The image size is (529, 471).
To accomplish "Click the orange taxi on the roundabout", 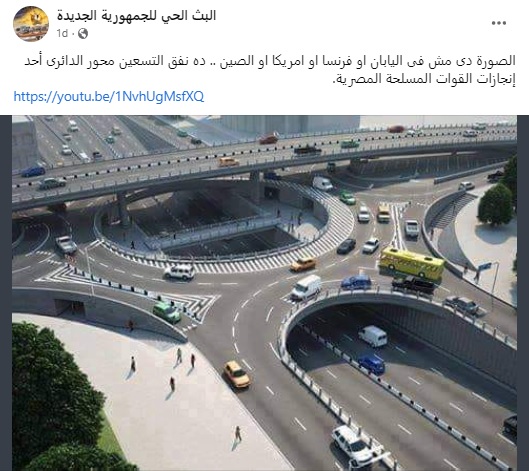I will click(303, 264).
